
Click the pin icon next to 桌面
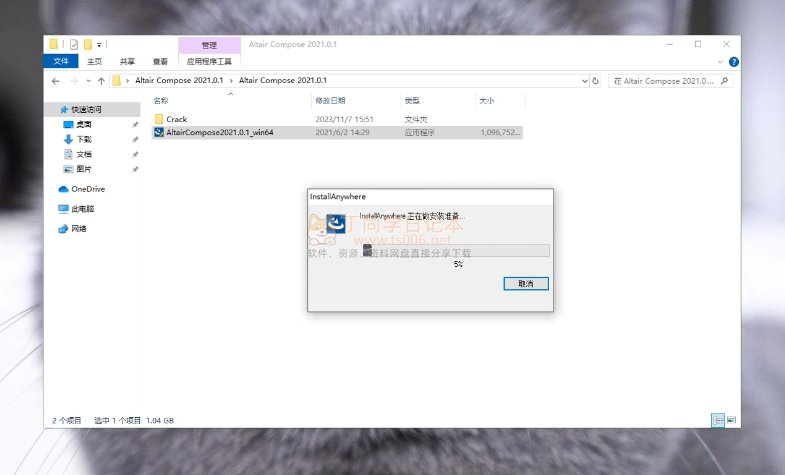click(135, 125)
